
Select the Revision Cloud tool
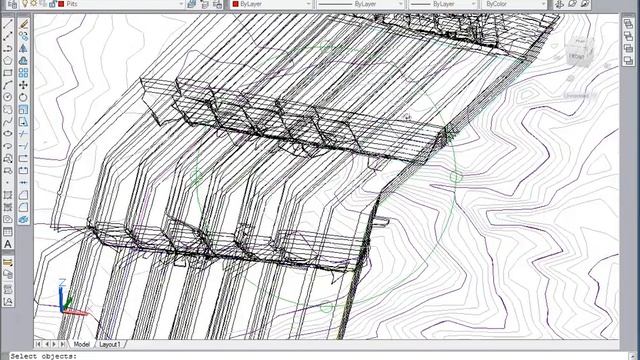point(8,109)
